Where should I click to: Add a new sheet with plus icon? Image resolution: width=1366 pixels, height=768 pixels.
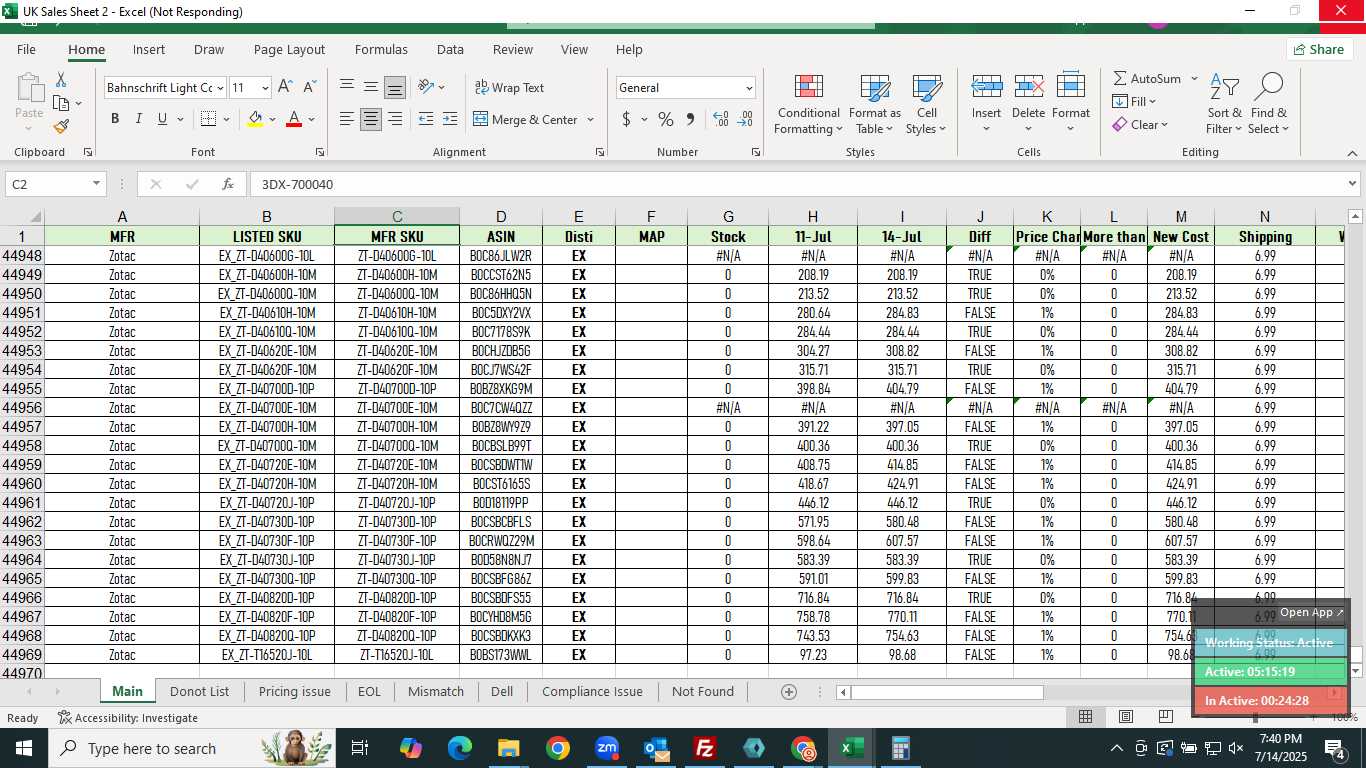[788, 691]
